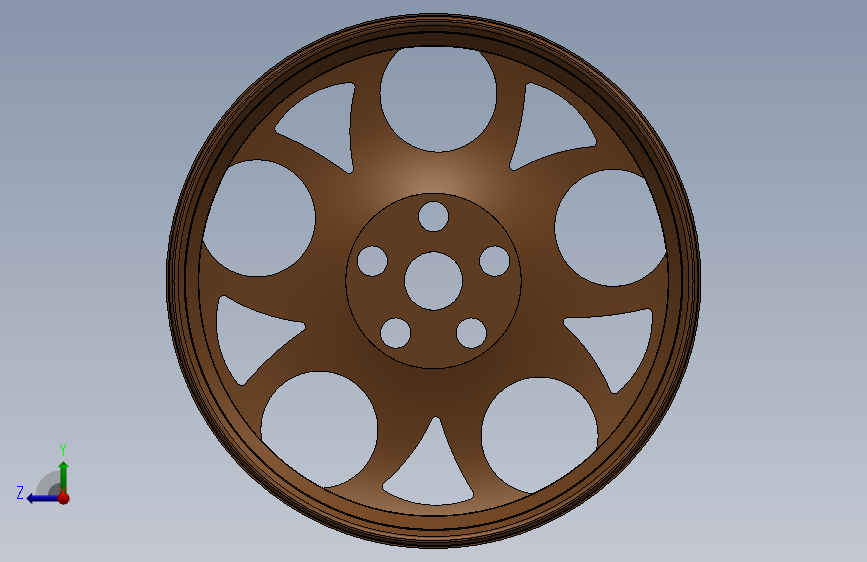Screen dimensions: 867x562
Task: Click the red X axis dot on the triad
Action: [64, 498]
